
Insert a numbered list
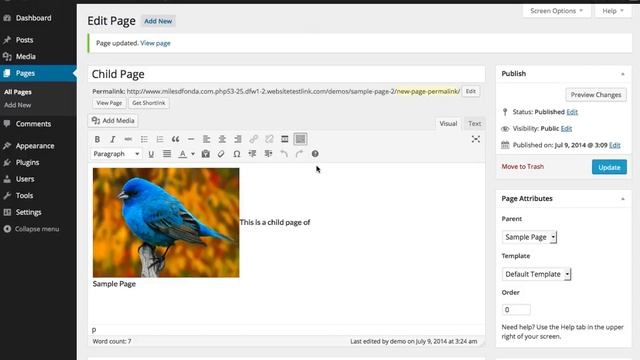coord(160,139)
